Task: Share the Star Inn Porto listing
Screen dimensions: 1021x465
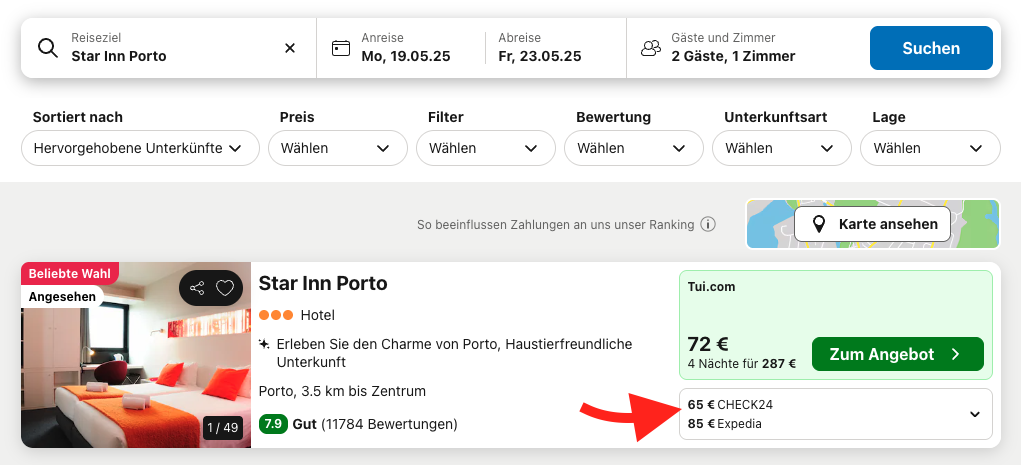Action: tap(197, 288)
